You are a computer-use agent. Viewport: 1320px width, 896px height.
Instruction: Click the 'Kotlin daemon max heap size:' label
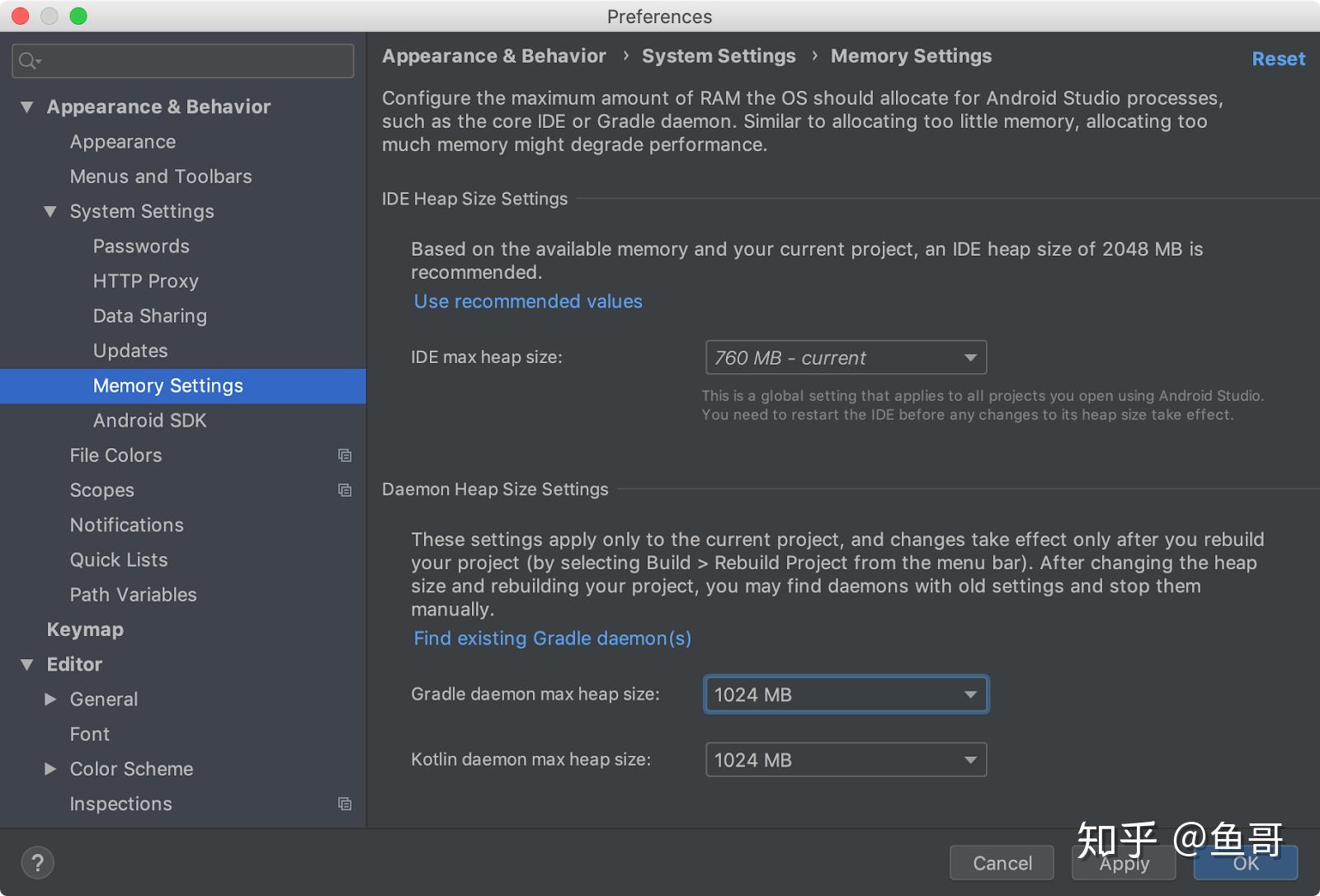click(x=531, y=759)
